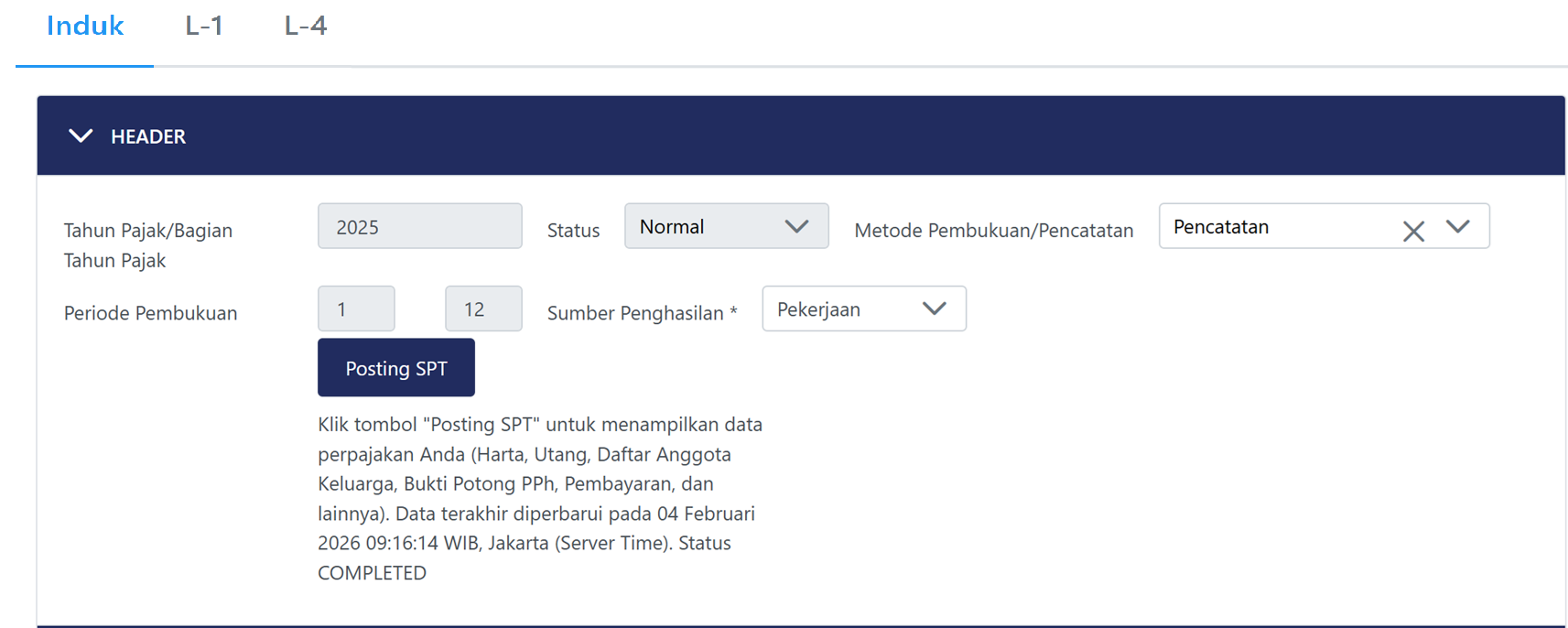Click the Metode Pembukuan/Pencatatan label
The image size is (1568, 628).
tap(993, 231)
